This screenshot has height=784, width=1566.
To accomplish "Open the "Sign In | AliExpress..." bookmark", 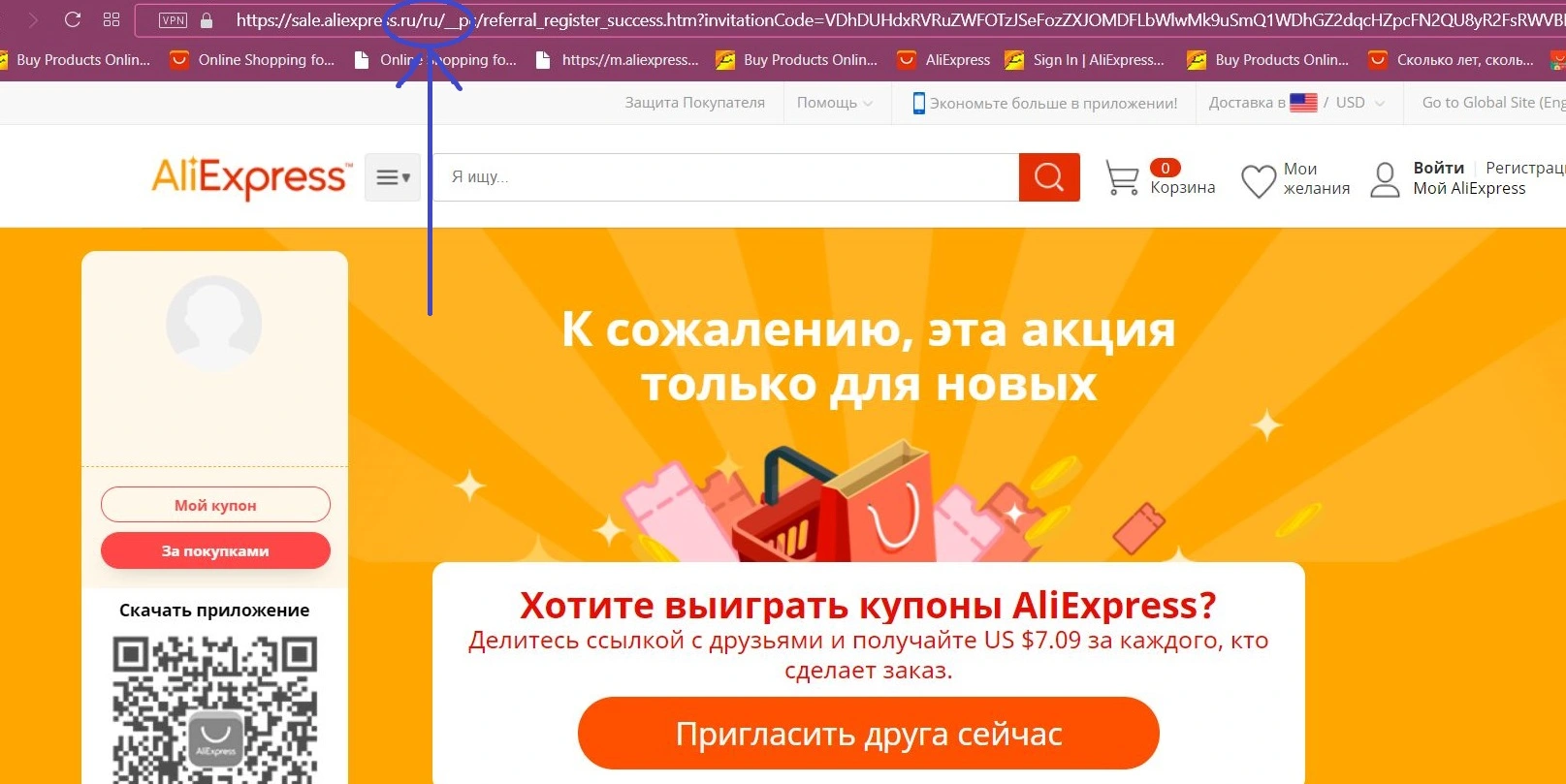I will pos(1085,60).
